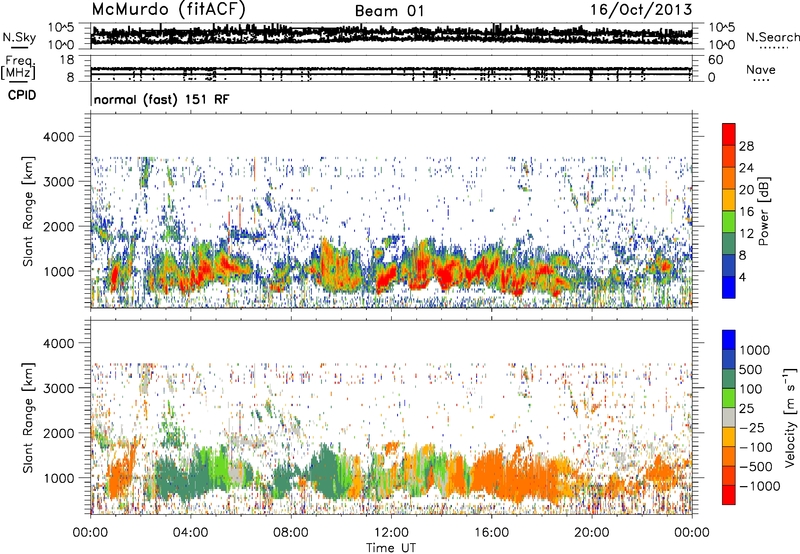Click the 'CPID' label
The image size is (800, 554).
point(22,95)
